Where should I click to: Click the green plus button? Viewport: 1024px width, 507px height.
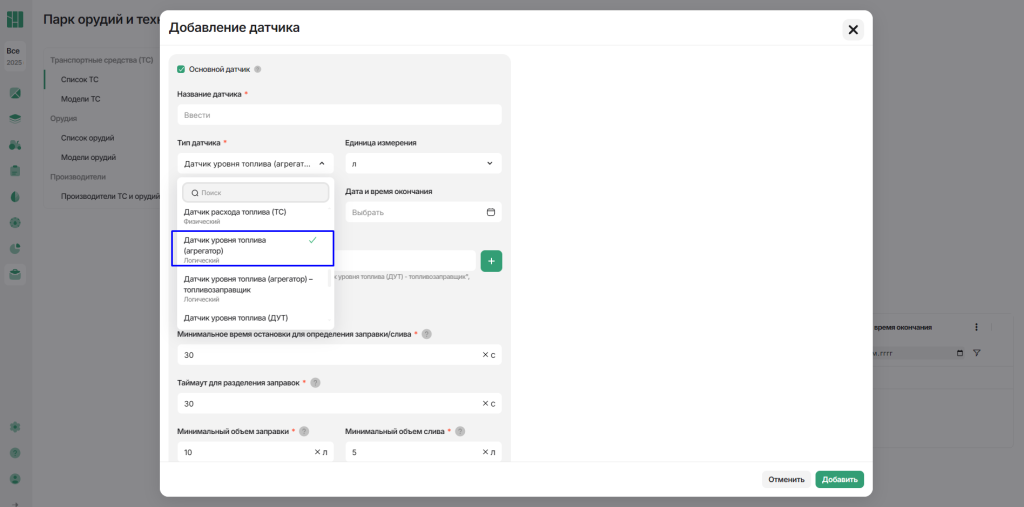491,261
